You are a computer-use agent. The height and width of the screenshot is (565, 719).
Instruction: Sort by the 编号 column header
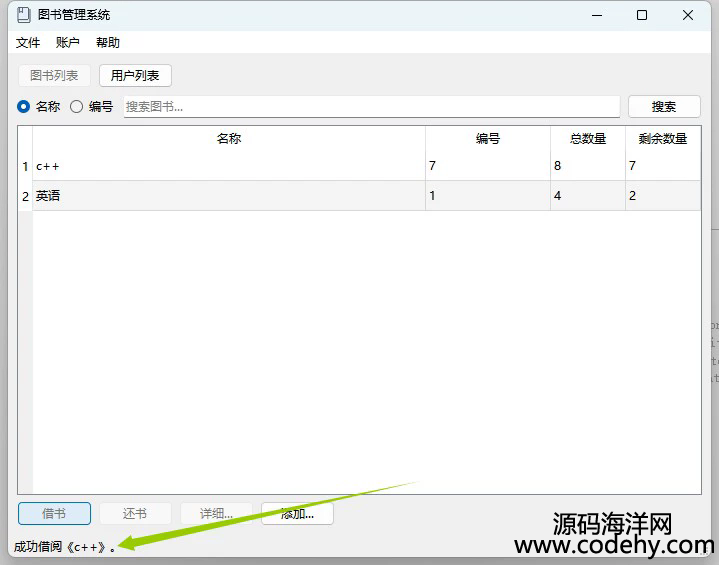488,138
